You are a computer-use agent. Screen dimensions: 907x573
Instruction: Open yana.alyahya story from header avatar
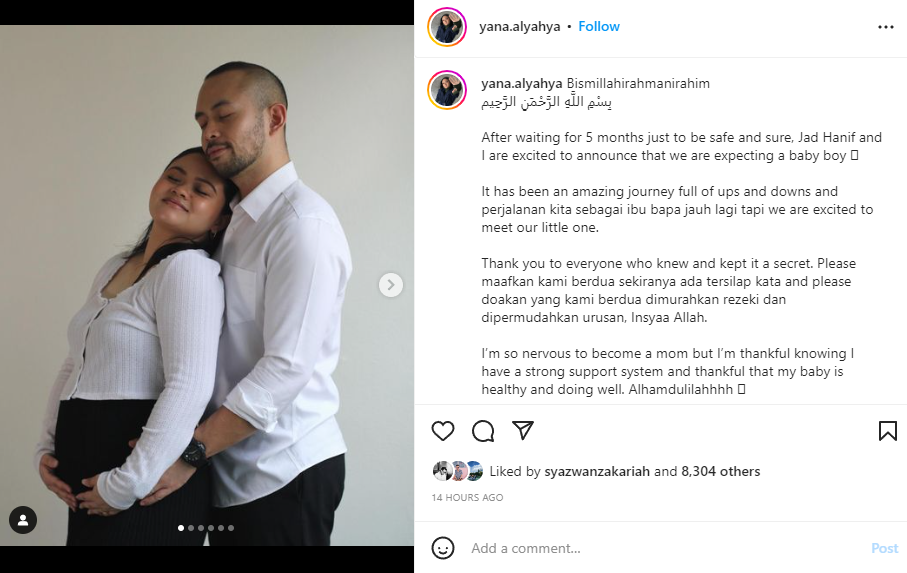(x=447, y=27)
